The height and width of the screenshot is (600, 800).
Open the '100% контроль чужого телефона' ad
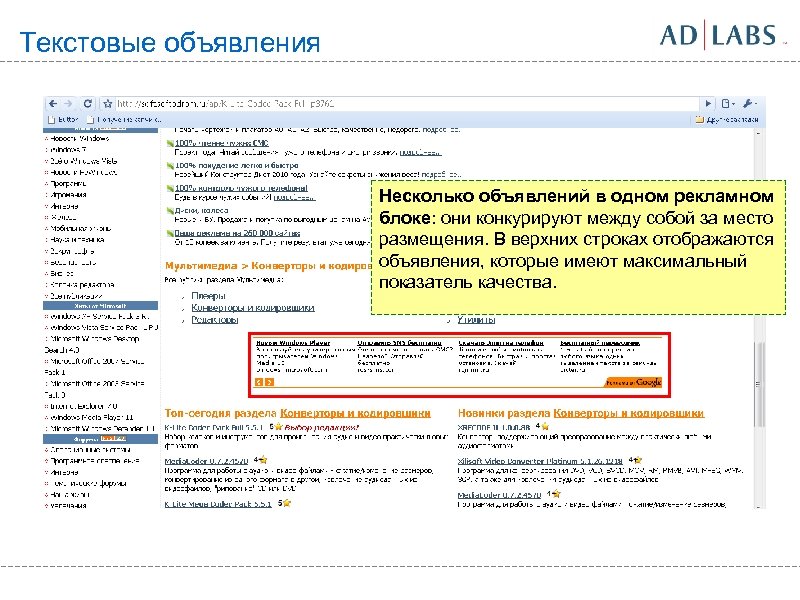tap(241, 188)
